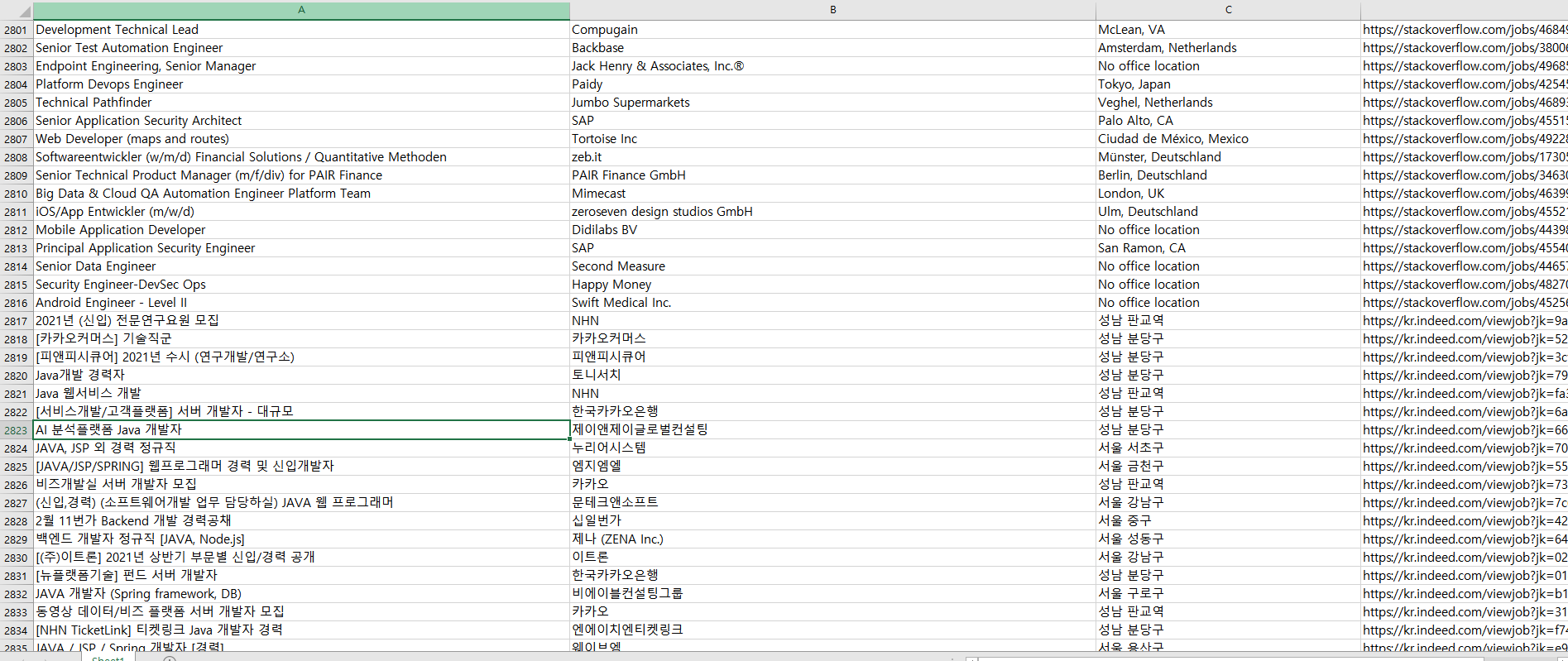
Task: Click the '2월 11번가 Backend 개발 경력공채' cell
Action: point(301,521)
